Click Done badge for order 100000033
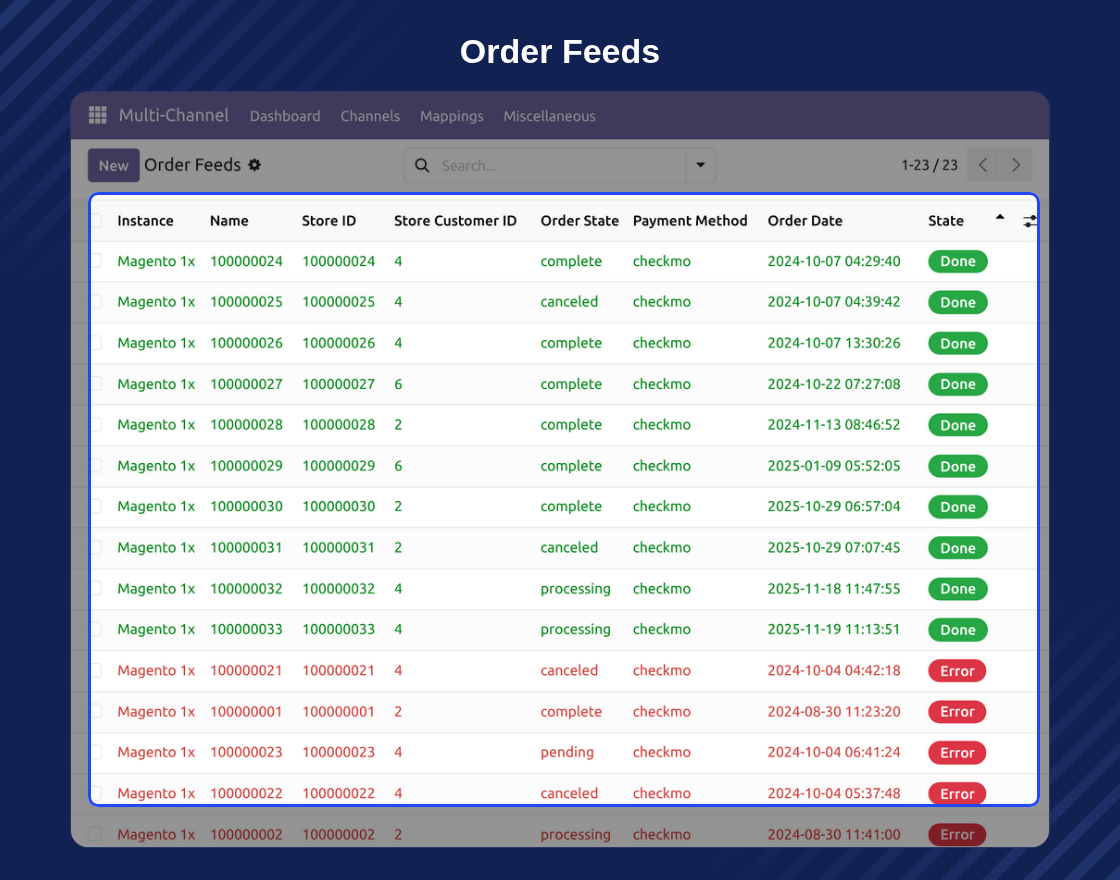 tap(958, 630)
